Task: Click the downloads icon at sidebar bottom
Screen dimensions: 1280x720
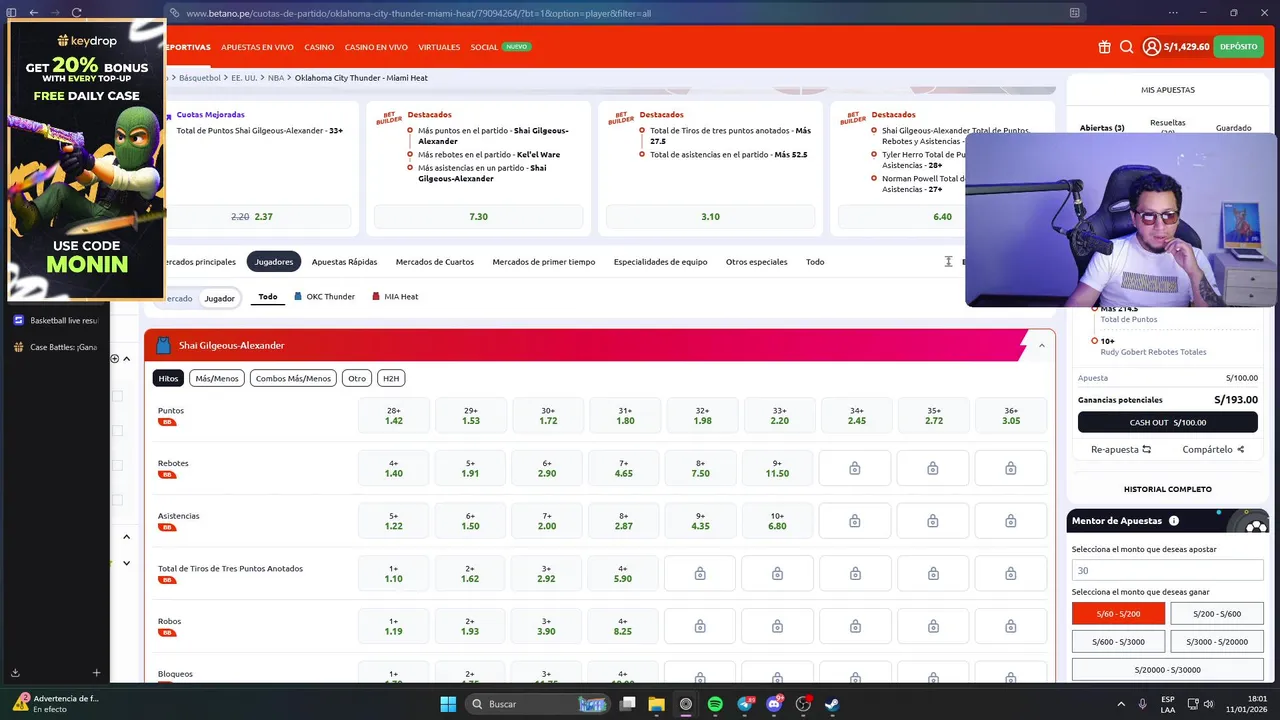Action: (x=15, y=673)
